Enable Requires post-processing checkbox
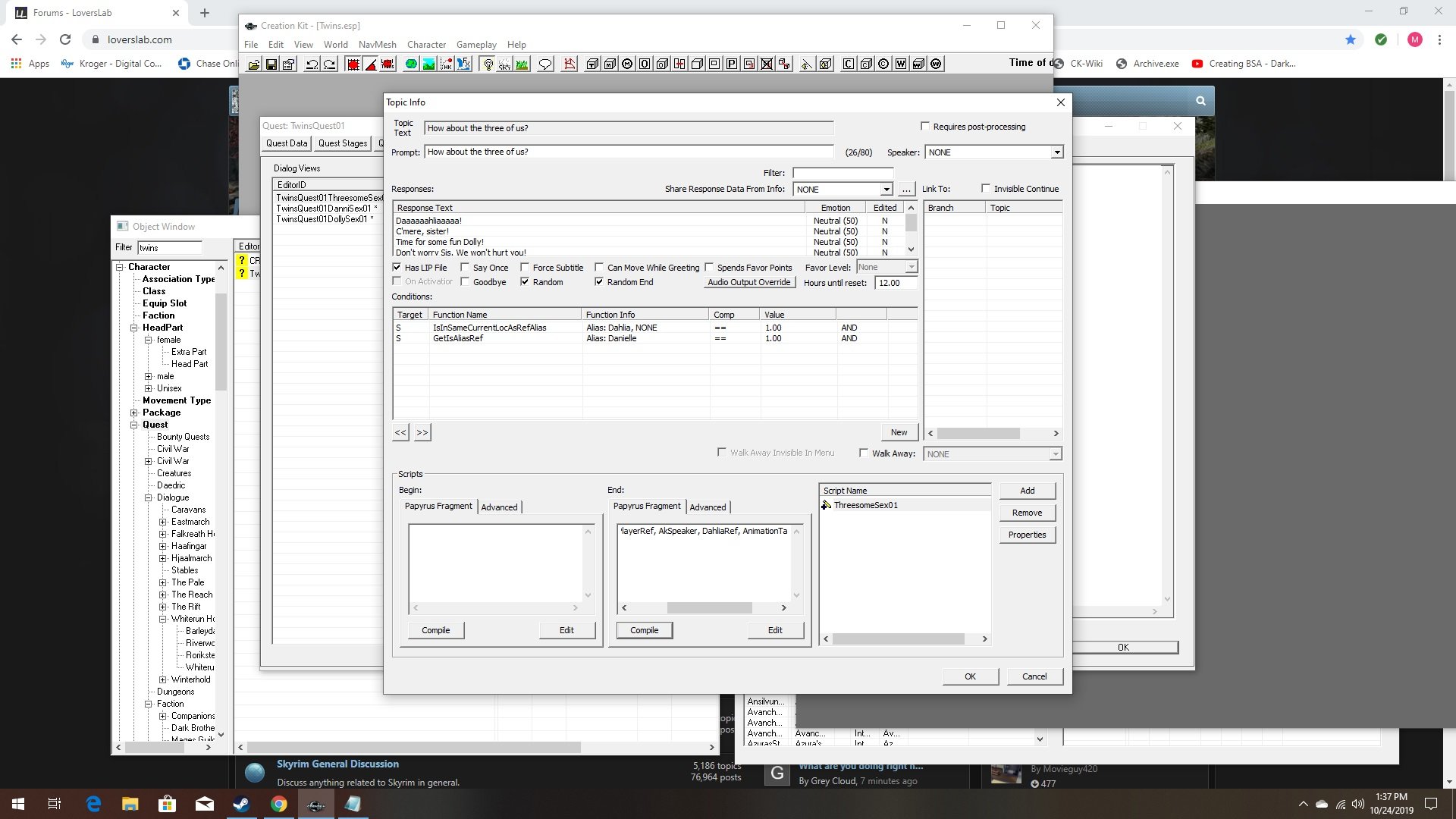This screenshot has width=1456, height=819. pos(925,127)
